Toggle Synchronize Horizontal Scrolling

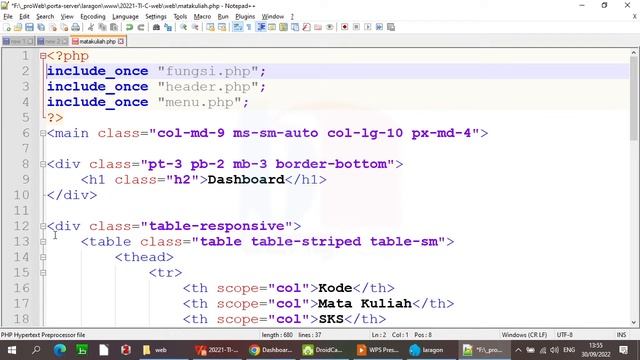click(222, 27)
